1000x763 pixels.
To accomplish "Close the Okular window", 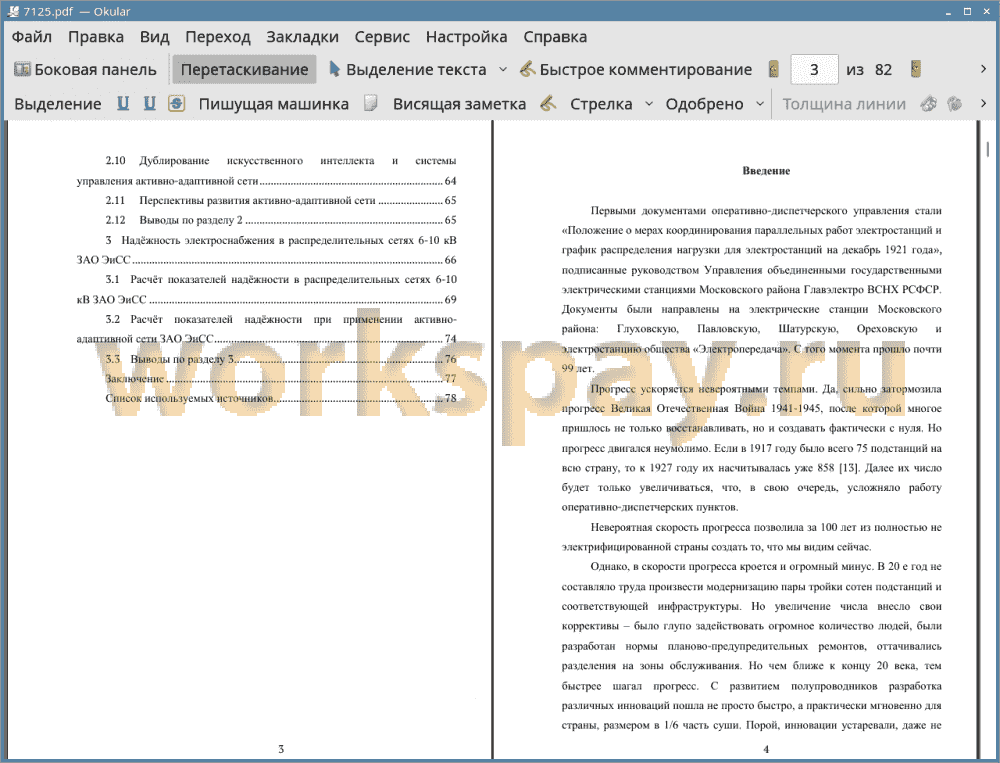I will pyautogui.click(x=985, y=11).
